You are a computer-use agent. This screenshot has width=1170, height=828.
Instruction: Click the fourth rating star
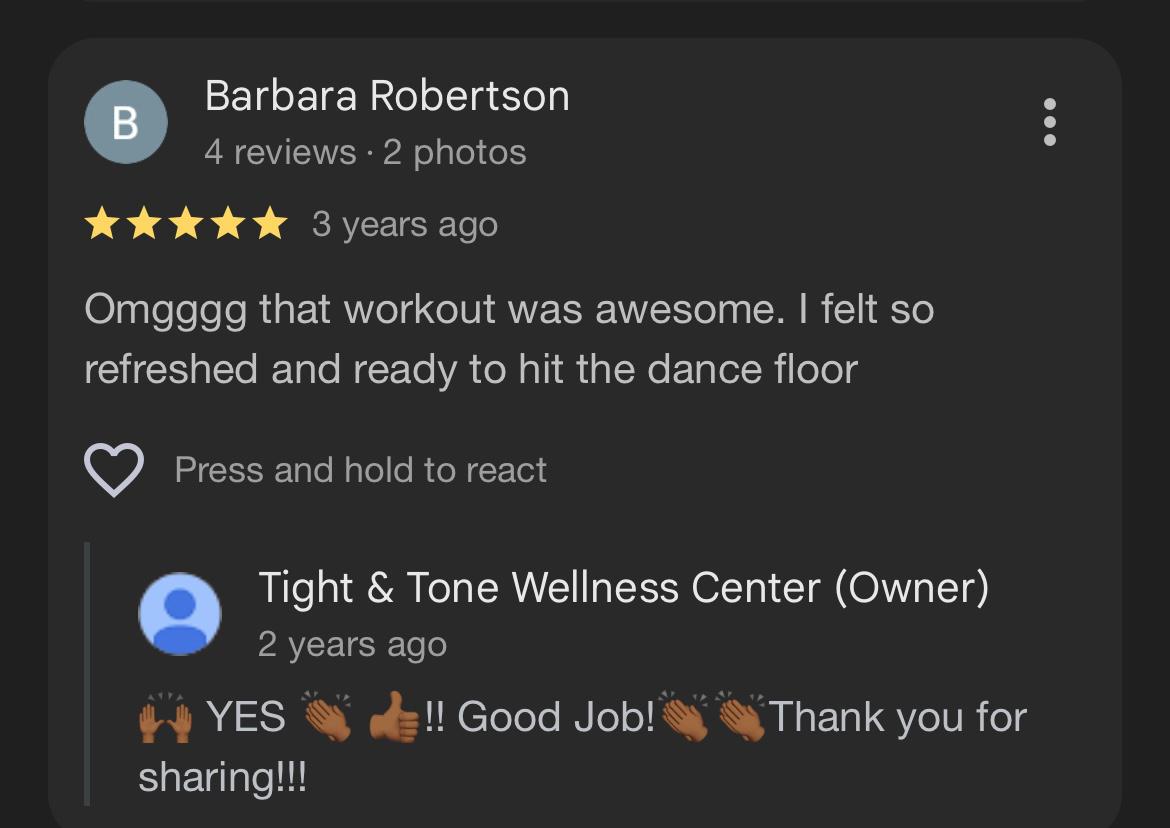[x=227, y=224]
